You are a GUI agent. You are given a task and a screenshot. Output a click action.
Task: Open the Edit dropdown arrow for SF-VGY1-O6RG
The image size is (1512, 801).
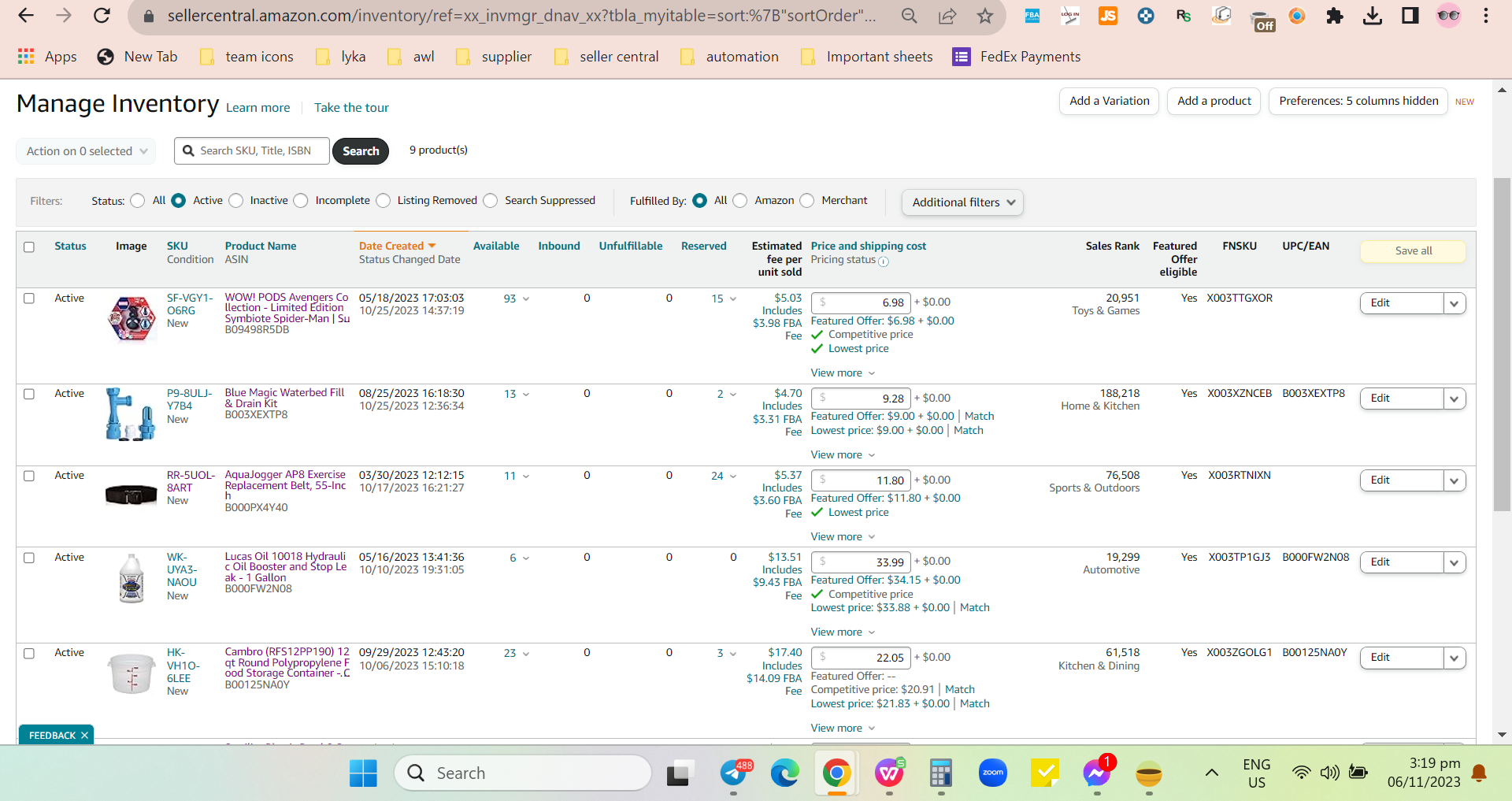tap(1455, 303)
